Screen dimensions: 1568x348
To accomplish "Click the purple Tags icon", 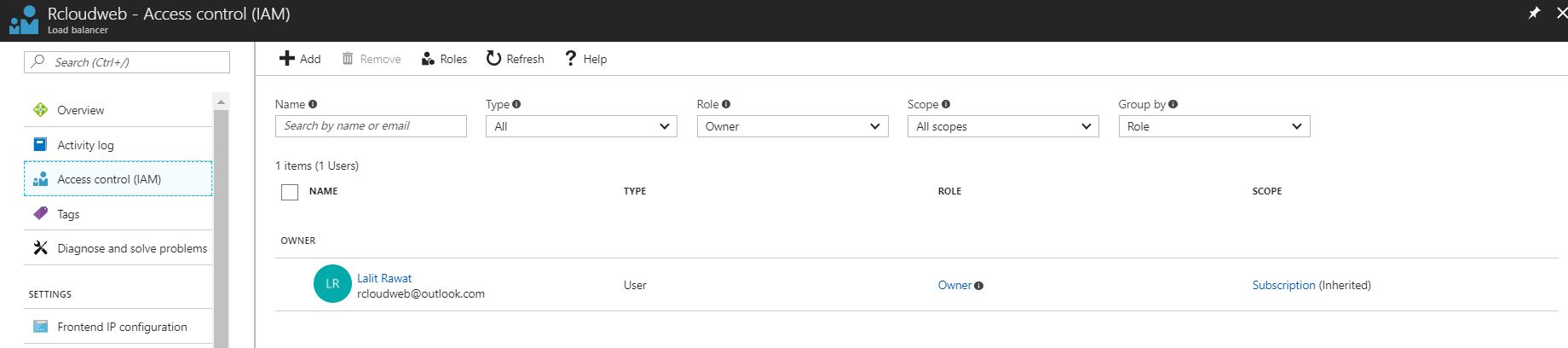I will click(40, 213).
